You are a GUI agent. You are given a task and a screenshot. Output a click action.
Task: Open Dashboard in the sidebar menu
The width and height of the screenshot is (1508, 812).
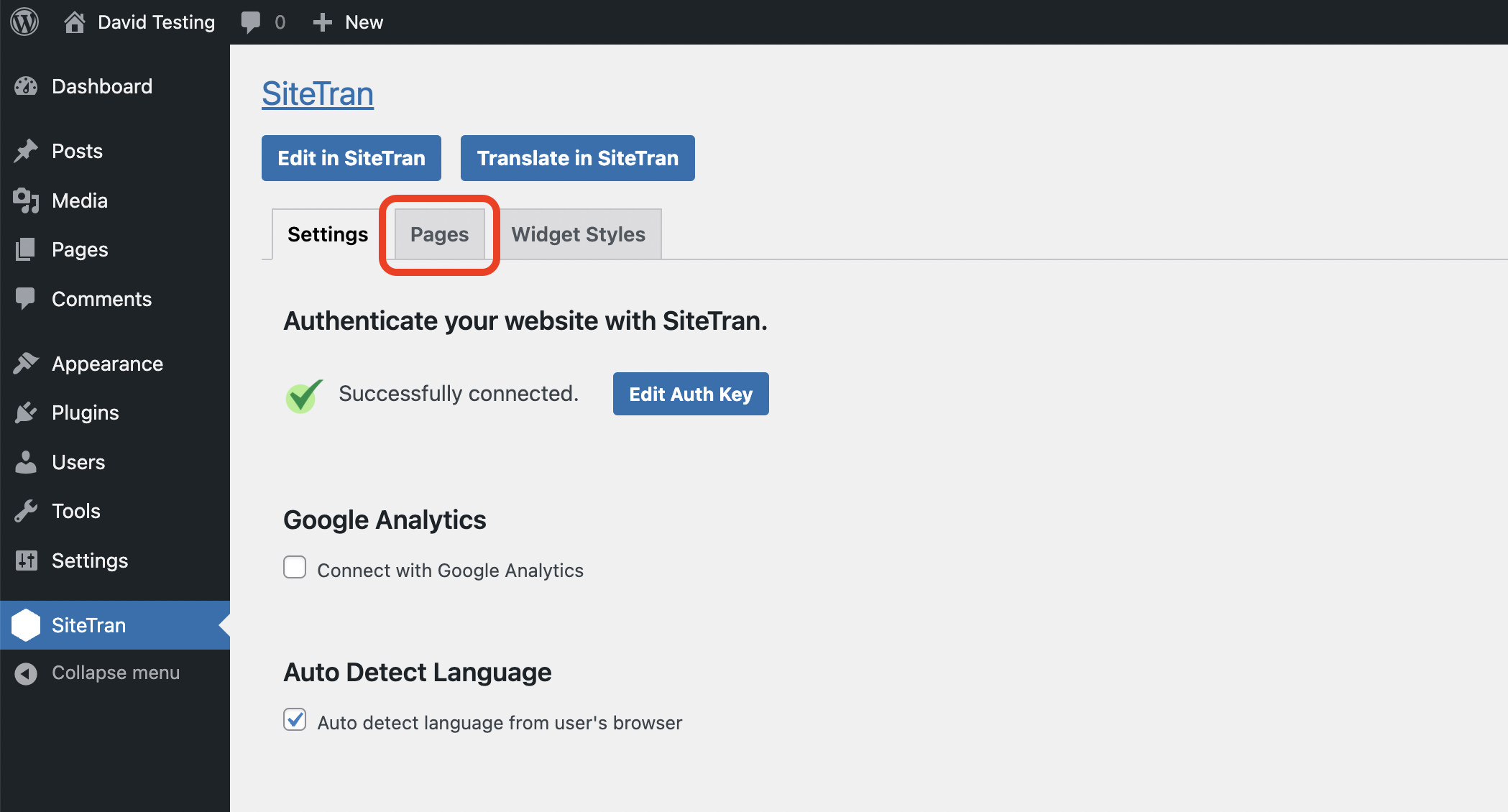pos(115,86)
